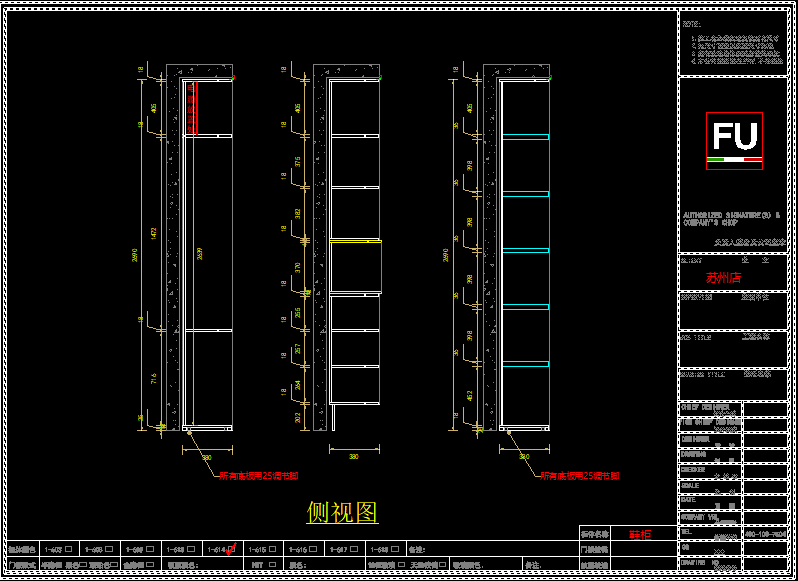The height and width of the screenshot is (581, 798).
Task: Select right view's 所有底板用25调节脚 annotation
Action: (579, 476)
